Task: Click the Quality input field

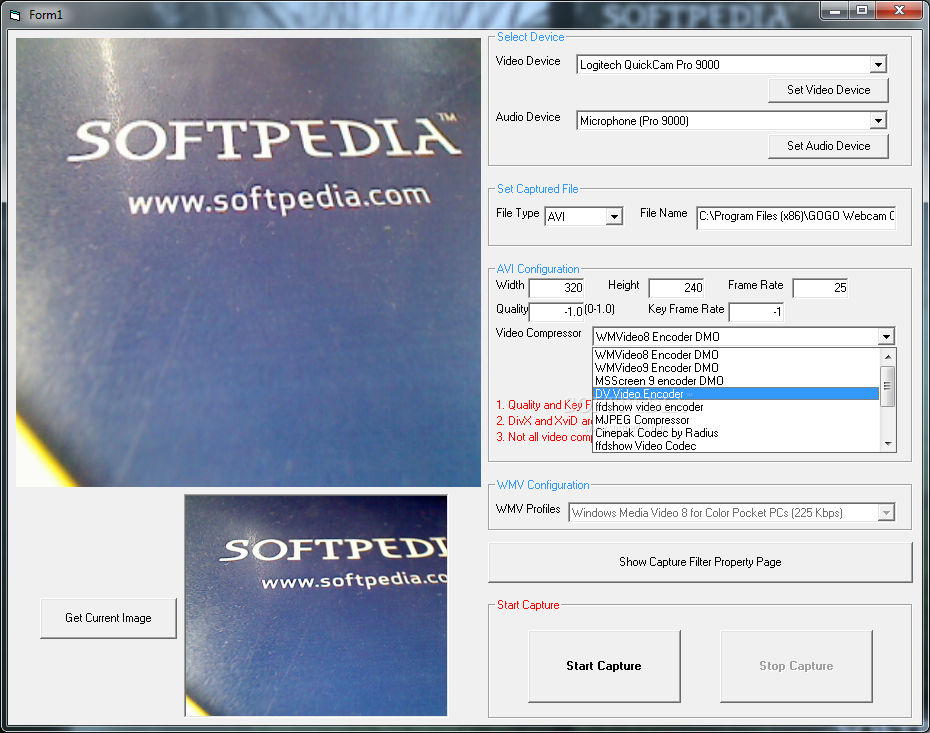Action: point(556,311)
